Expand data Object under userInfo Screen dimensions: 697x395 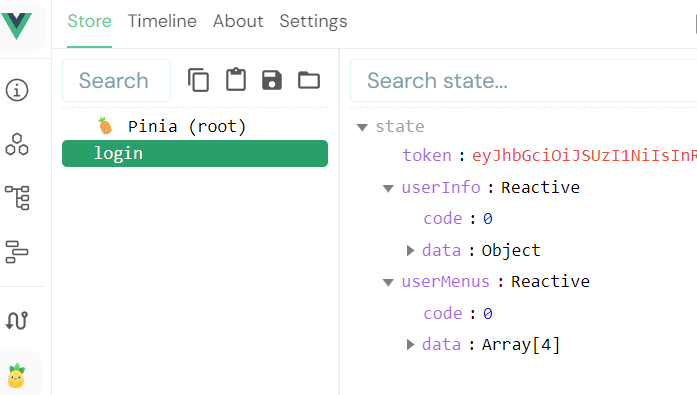[x=410, y=251]
